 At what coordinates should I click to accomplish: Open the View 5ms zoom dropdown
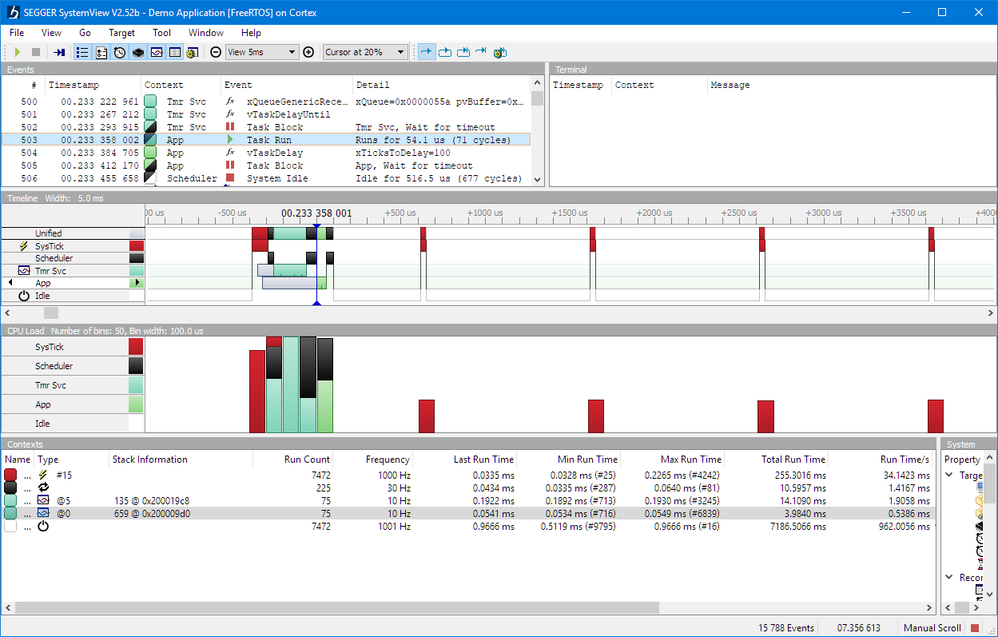(x=262, y=52)
